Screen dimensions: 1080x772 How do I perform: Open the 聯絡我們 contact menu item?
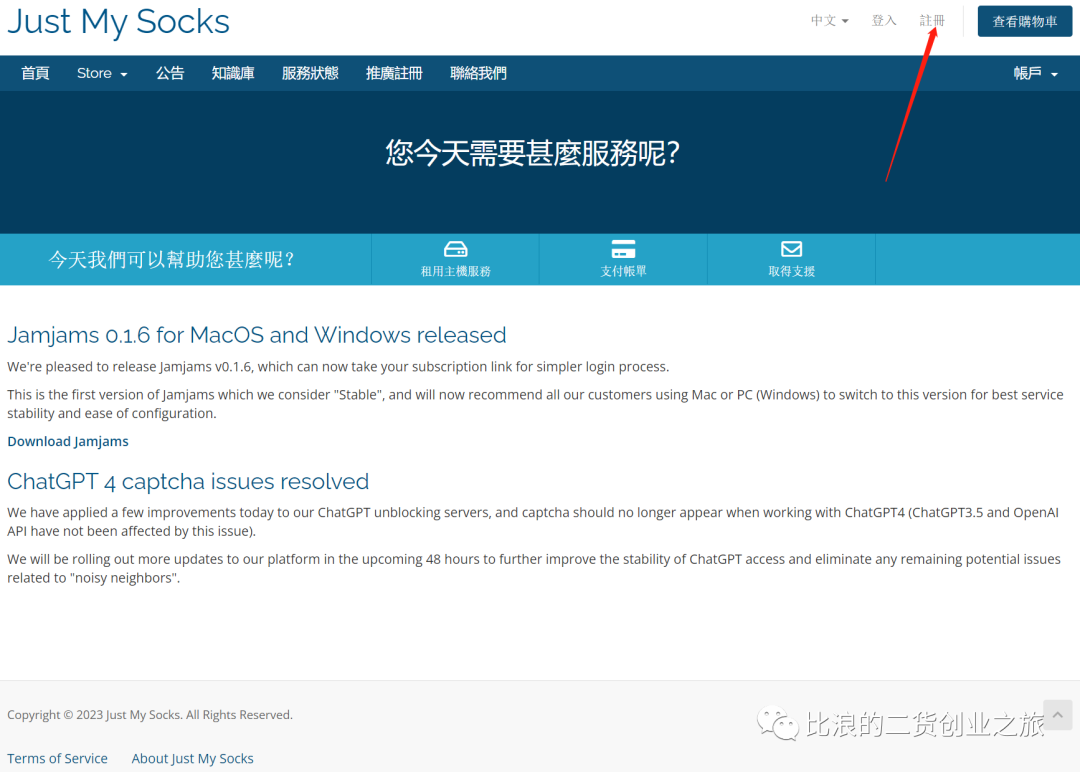click(478, 73)
